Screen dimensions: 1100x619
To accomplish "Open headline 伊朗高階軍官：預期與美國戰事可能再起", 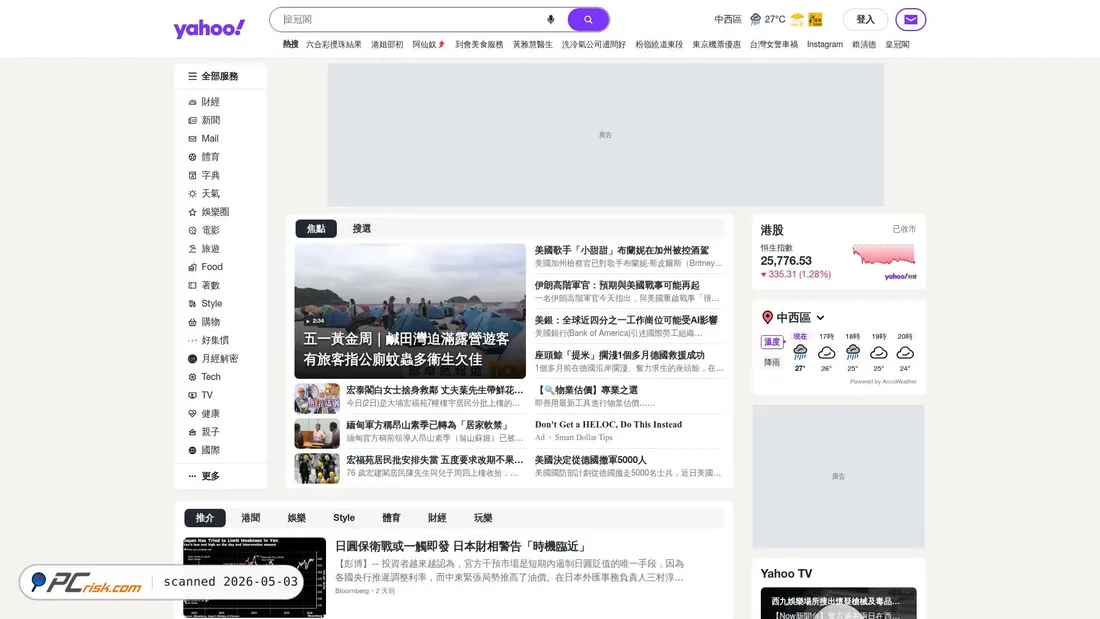I will tap(617, 286).
